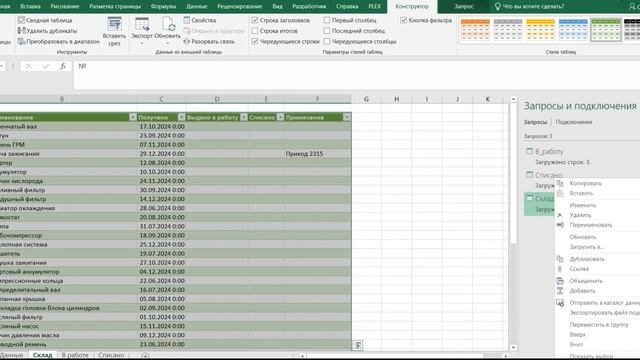Screen dimensions: 640x360
Task: Click the confirm checkmark in formula bar
Action: tap(46, 66)
